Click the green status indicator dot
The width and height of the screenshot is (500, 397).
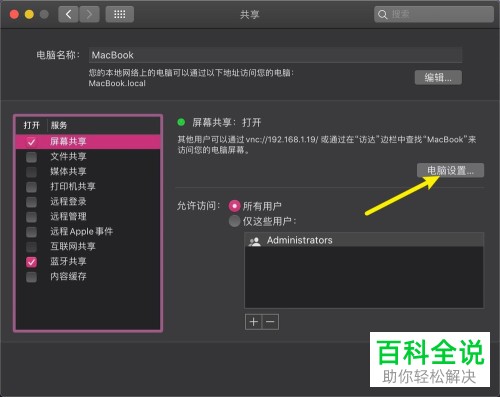[x=181, y=122]
